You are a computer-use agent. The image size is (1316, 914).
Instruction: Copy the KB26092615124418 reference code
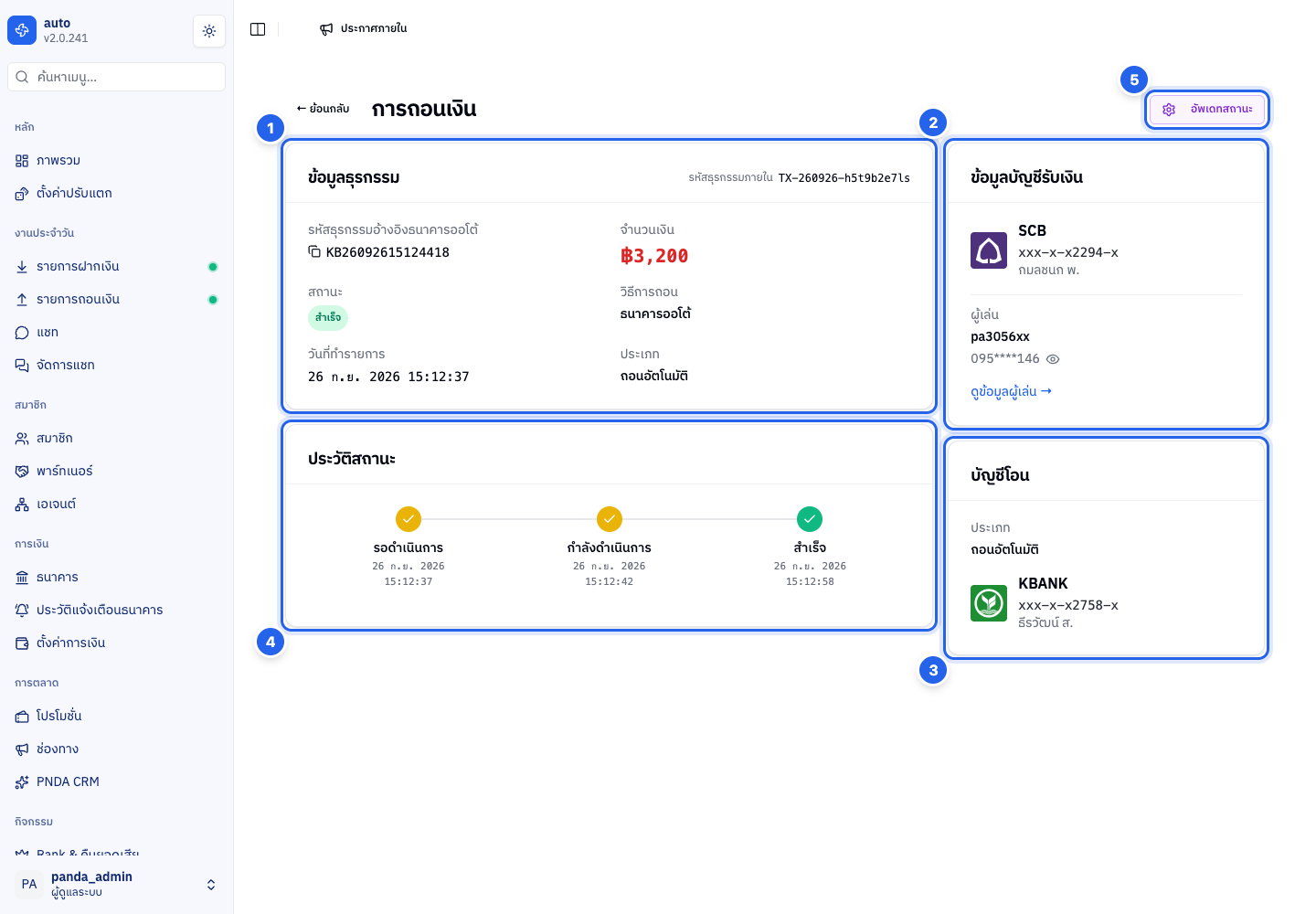click(314, 251)
